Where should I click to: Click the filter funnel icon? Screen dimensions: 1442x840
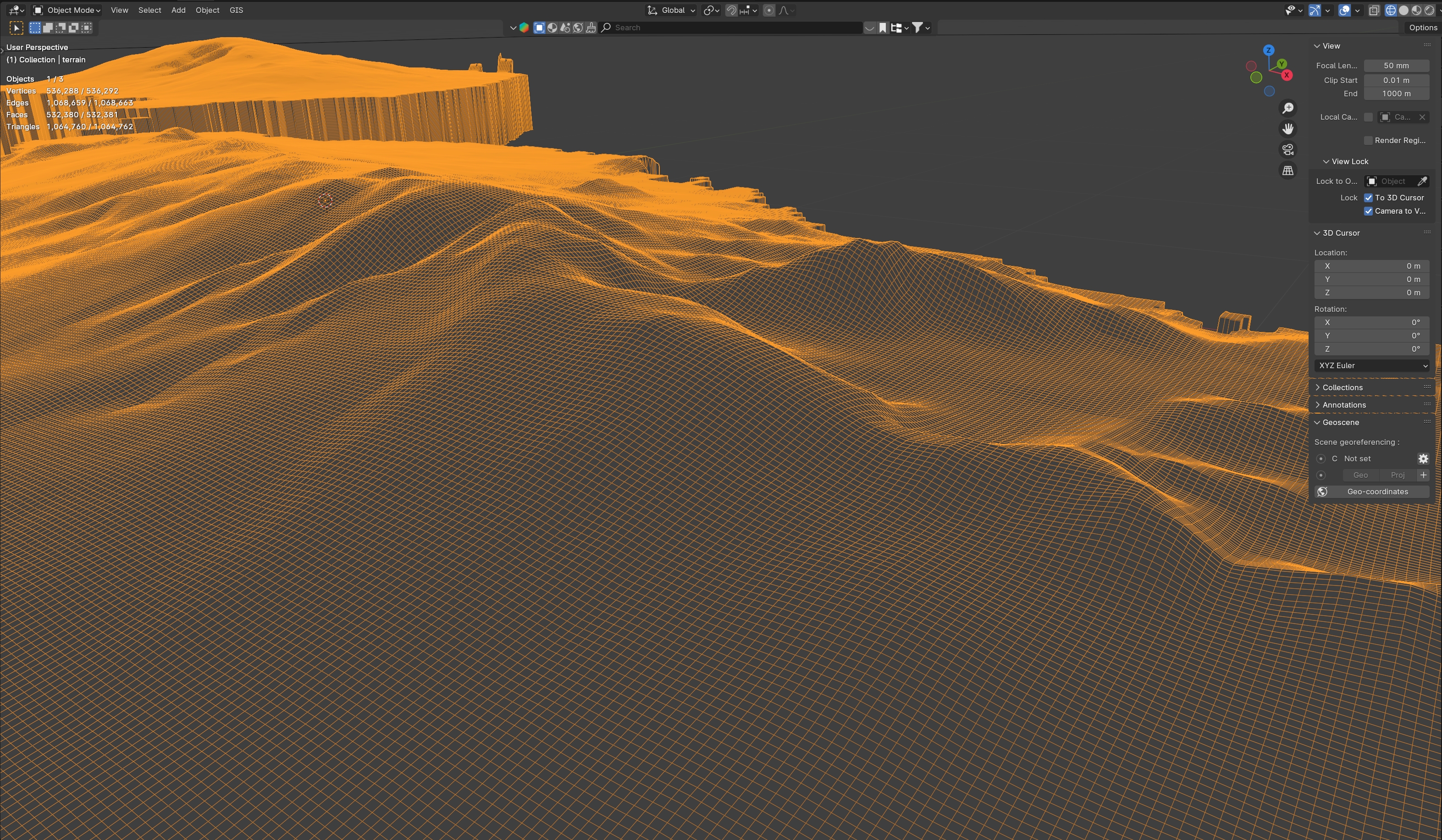pos(917,28)
